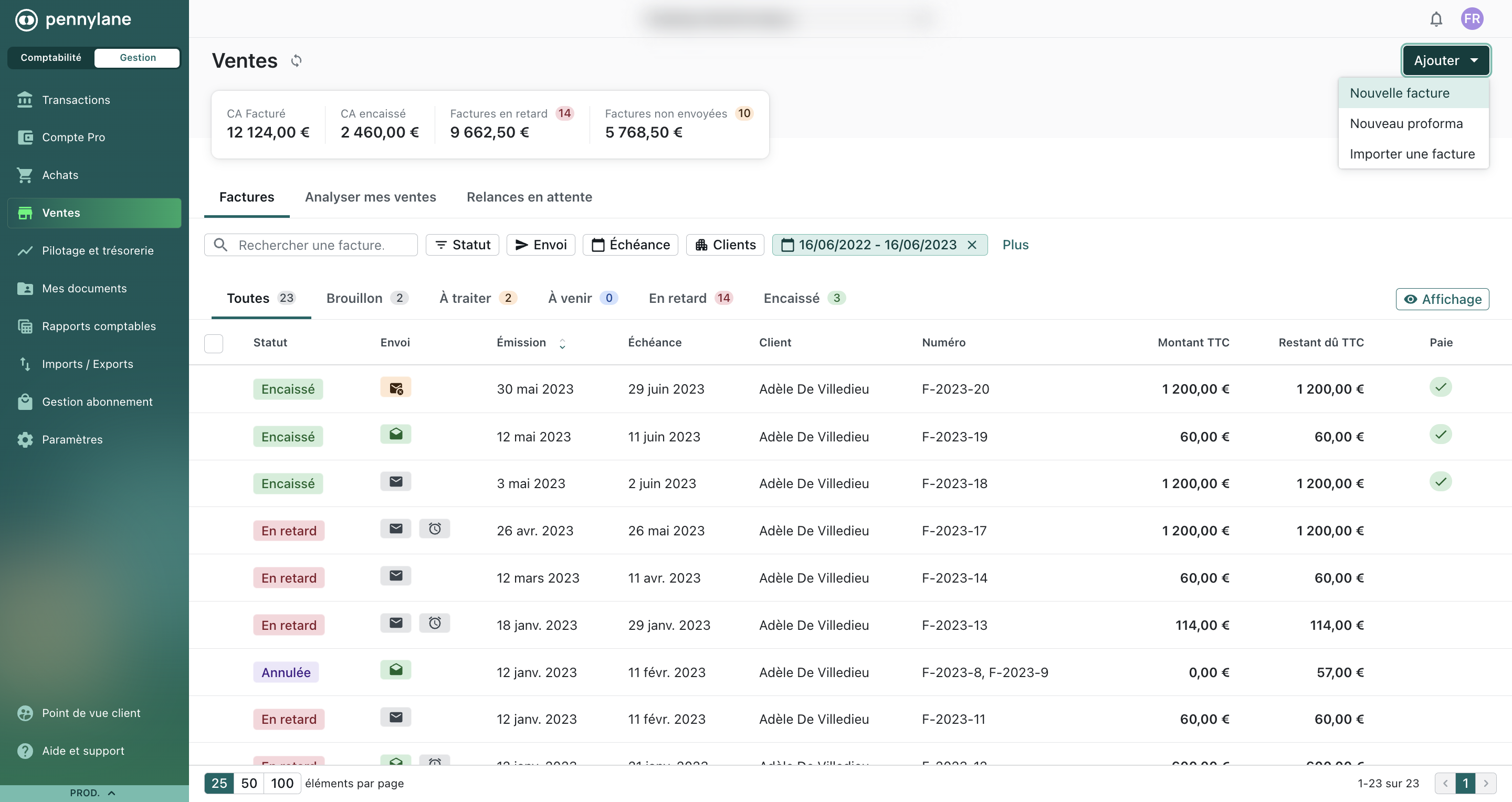Select the Encaissé status tab

tap(804, 298)
